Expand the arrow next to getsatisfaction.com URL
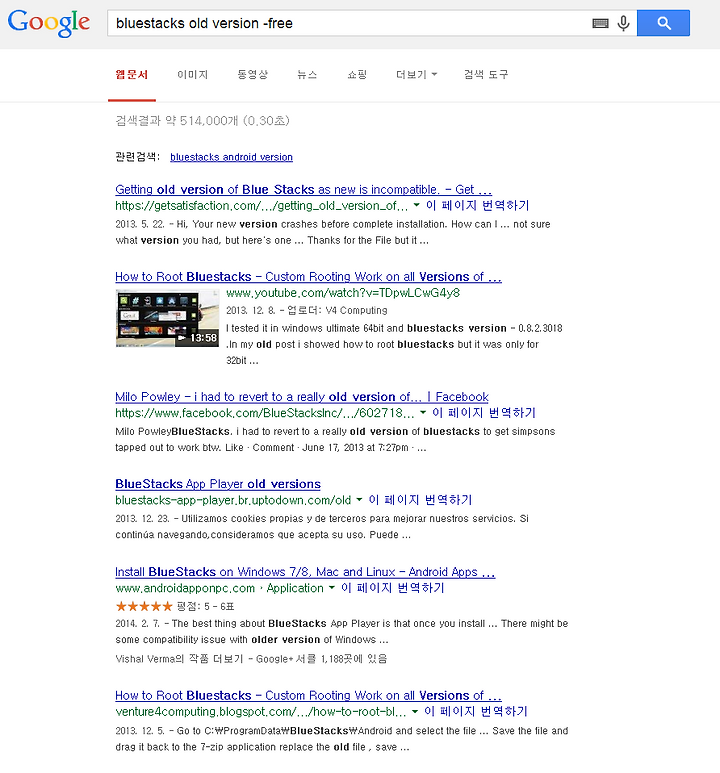This screenshot has width=720, height=773. [416, 205]
